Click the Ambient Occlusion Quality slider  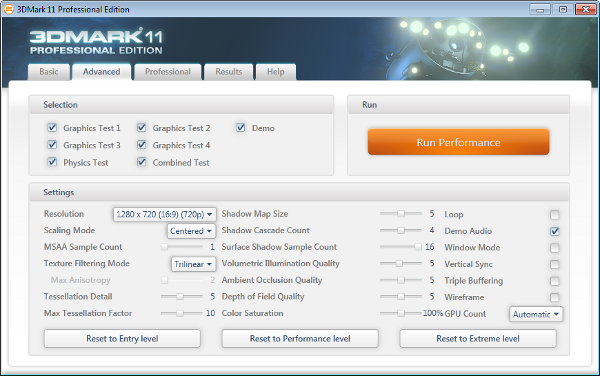tap(401, 280)
